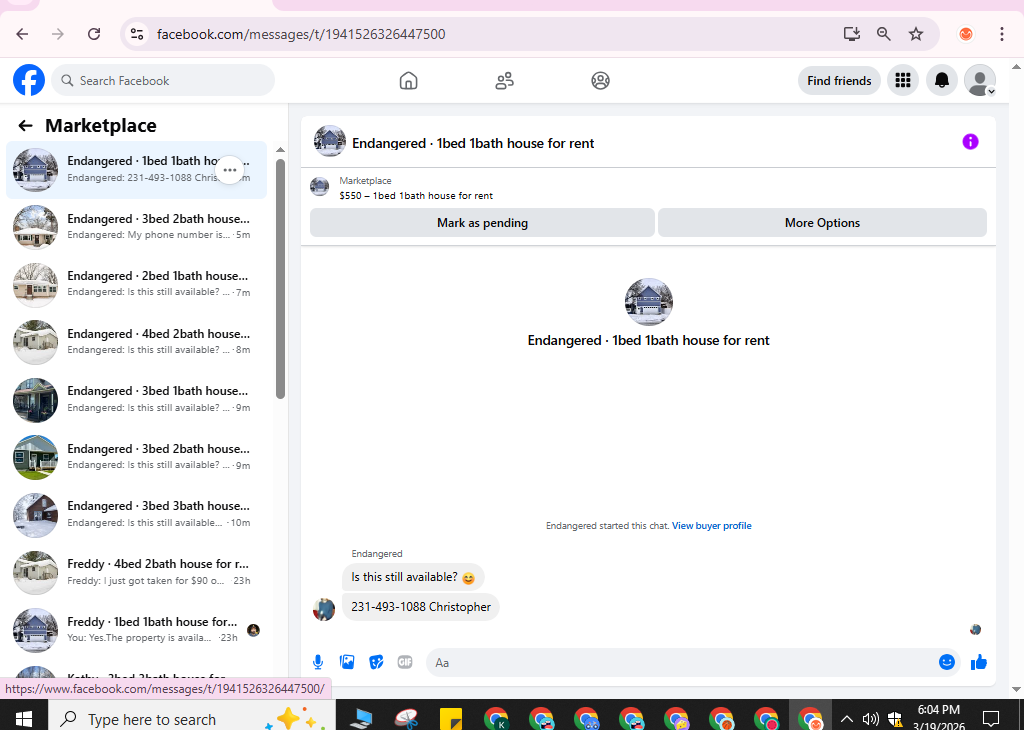1024x730 pixels.
Task: Show hidden system tray icons
Action: (846, 719)
